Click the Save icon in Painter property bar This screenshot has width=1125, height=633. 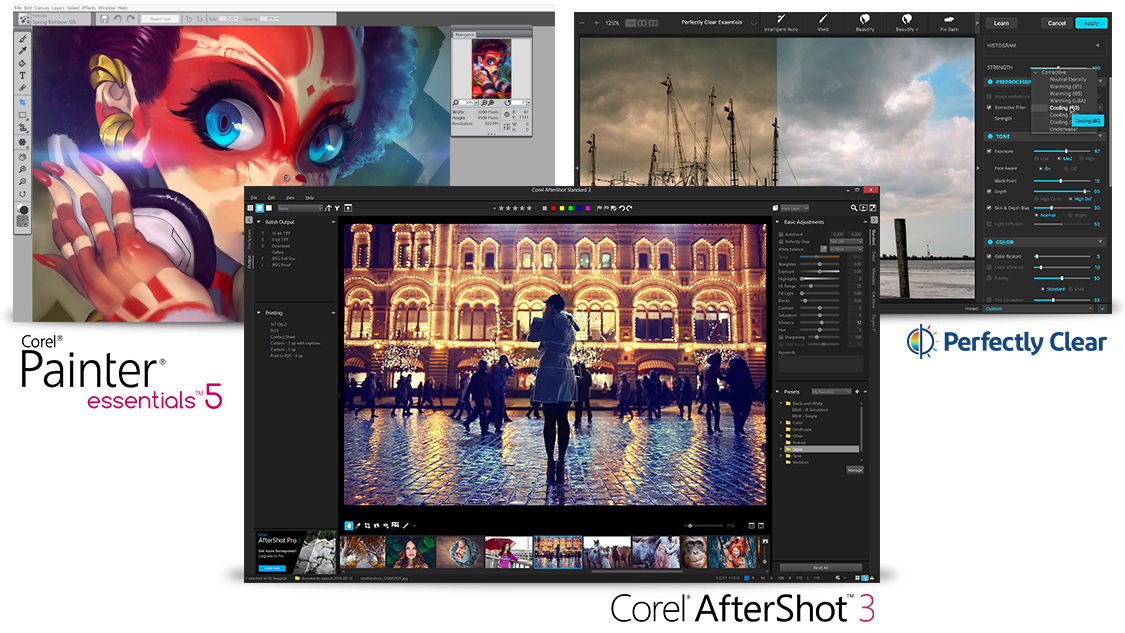point(104,19)
